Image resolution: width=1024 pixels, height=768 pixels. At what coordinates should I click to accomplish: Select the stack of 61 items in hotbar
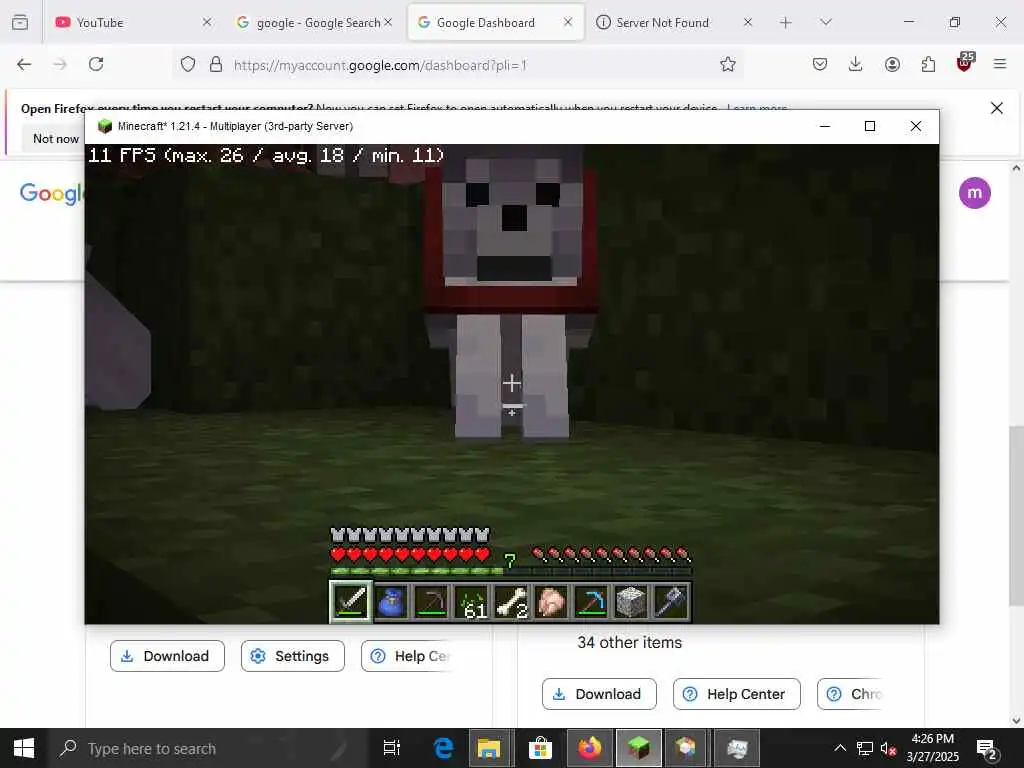point(472,601)
